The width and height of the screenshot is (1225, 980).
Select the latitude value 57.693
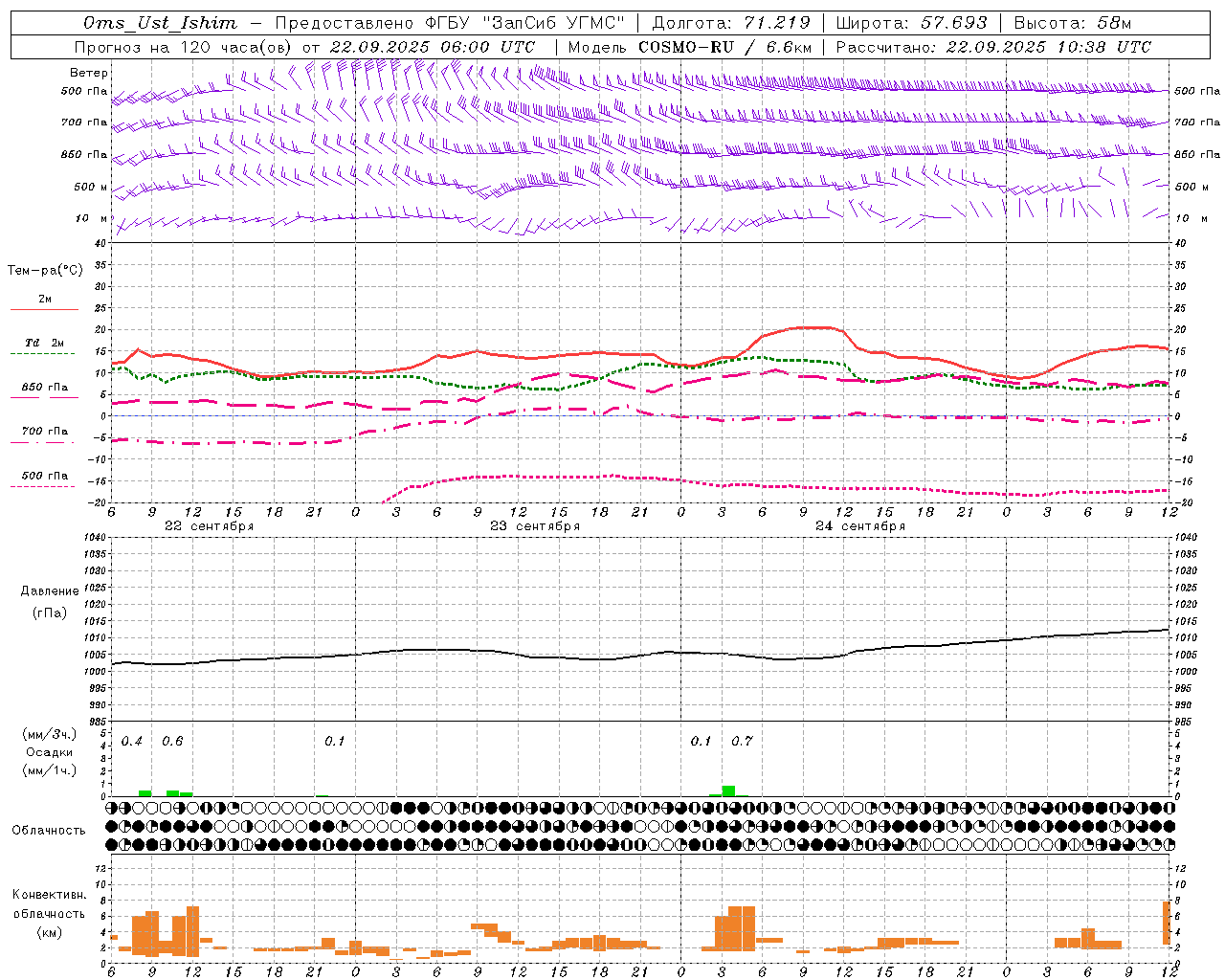[x=952, y=23]
